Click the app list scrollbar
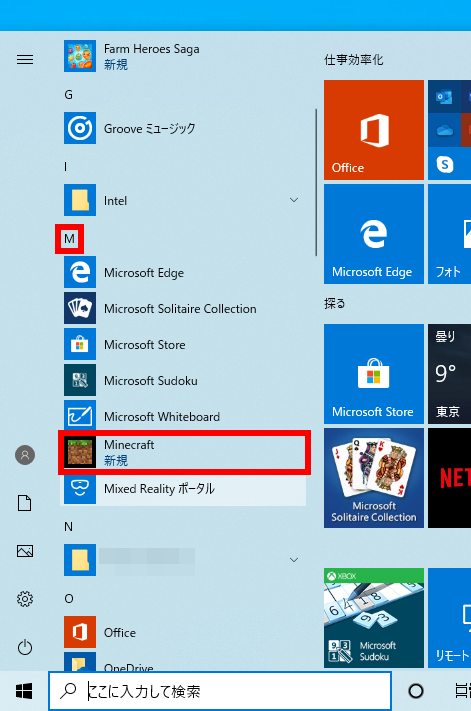The height and width of the screenshot is (711, 471). 316,182
